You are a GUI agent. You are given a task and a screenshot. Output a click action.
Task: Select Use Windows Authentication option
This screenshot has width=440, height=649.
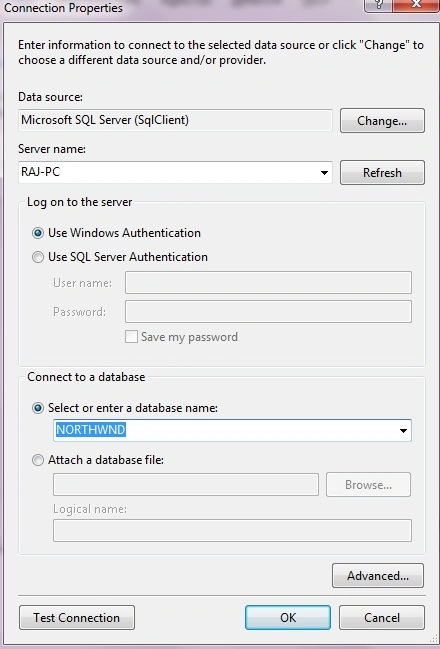coord(38,233)
